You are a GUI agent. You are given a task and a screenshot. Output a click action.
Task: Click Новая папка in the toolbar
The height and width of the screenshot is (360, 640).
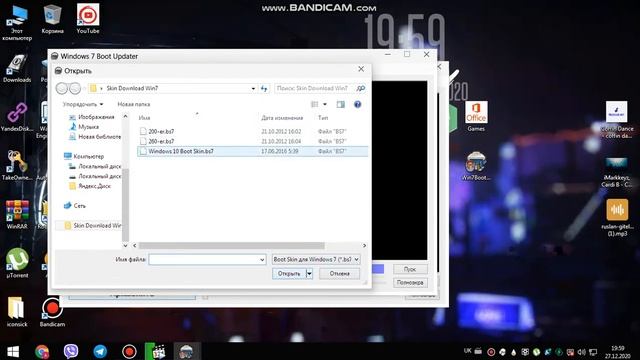(134, 104)
